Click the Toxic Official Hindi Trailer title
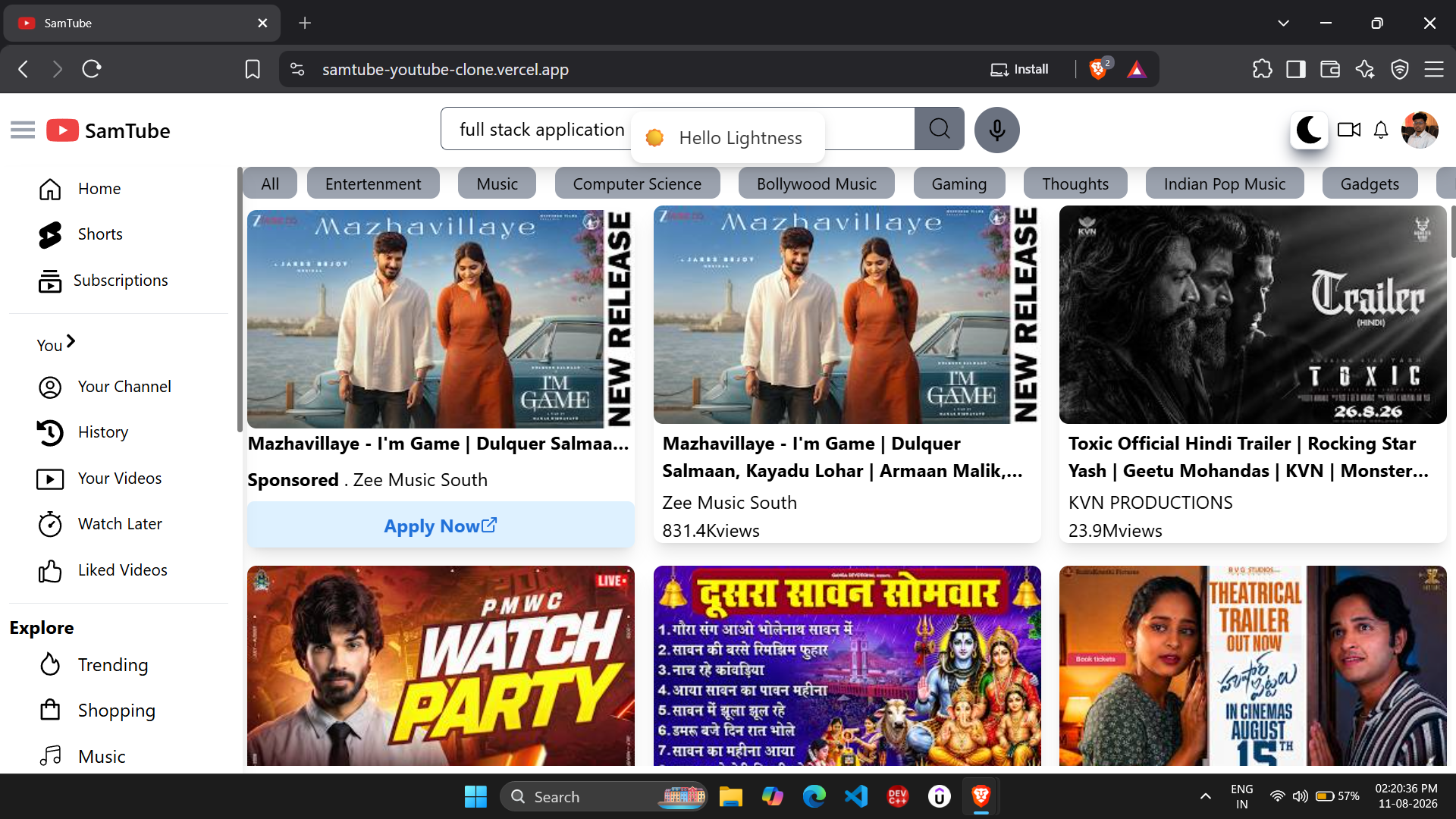Image resolution: width=1456 pixels, height=819 pixels. (x=1249, y=457)
